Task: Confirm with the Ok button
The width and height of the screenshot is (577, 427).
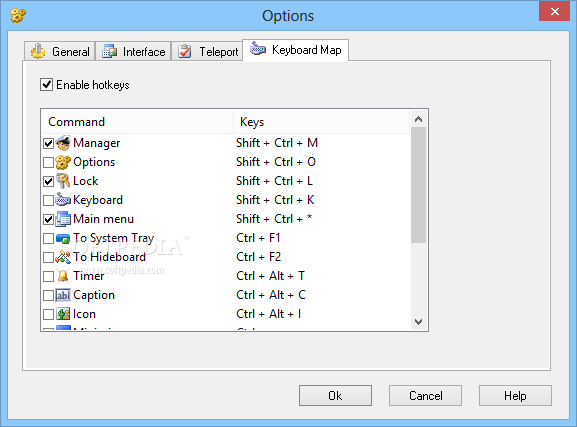Action: click(x=335, y=396)
